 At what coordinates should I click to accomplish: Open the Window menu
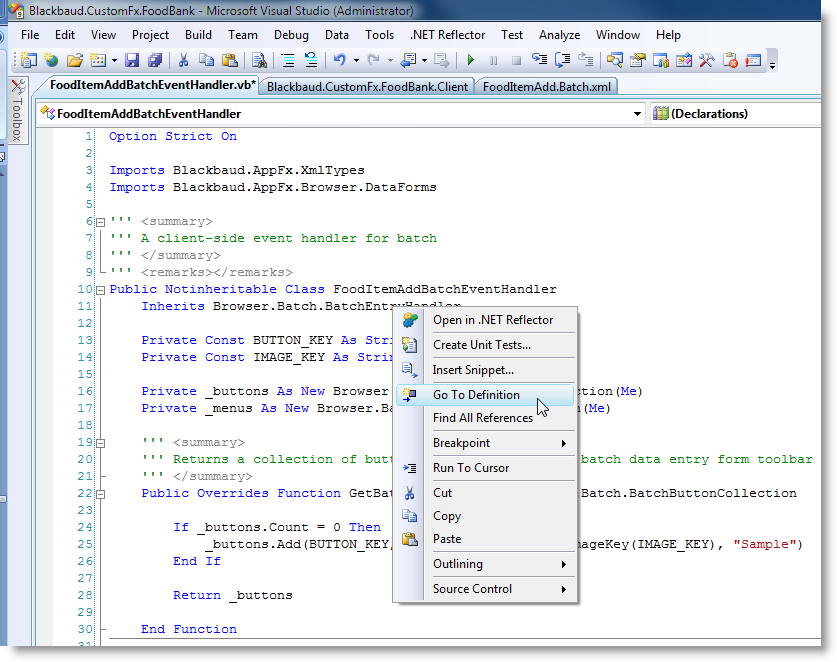click(x=618, y=35)
